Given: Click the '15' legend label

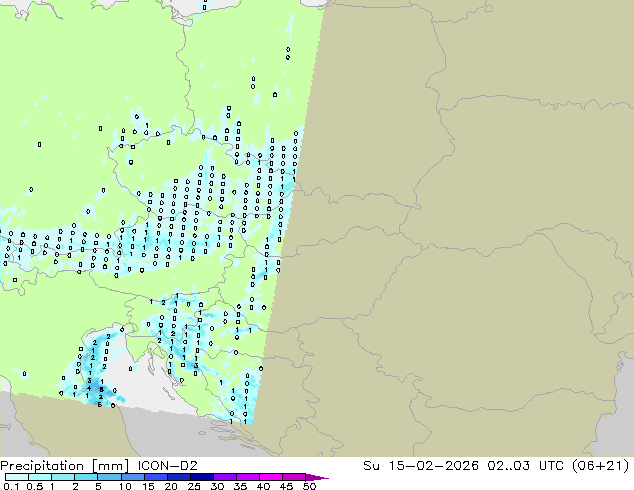Looking at the screenshot, I should click(x=148, y=486).
